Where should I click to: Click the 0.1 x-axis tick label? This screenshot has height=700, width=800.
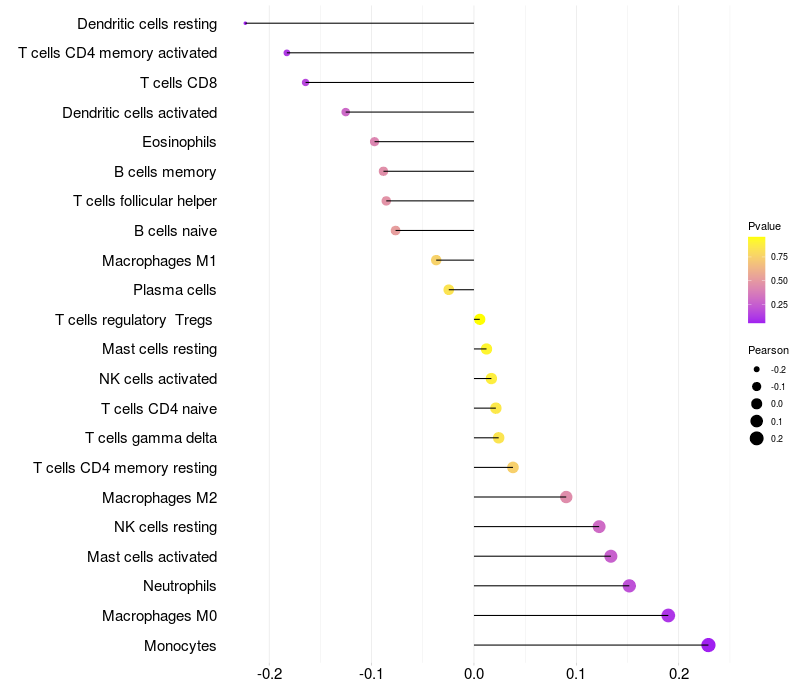click(x=576, y=674)
